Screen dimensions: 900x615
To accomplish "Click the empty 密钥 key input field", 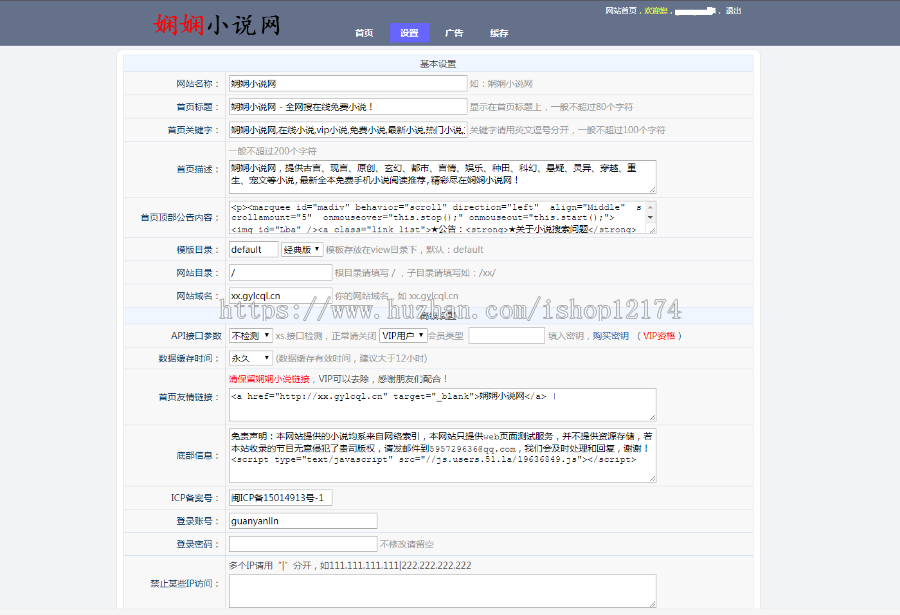I will (x=506, y=335).
